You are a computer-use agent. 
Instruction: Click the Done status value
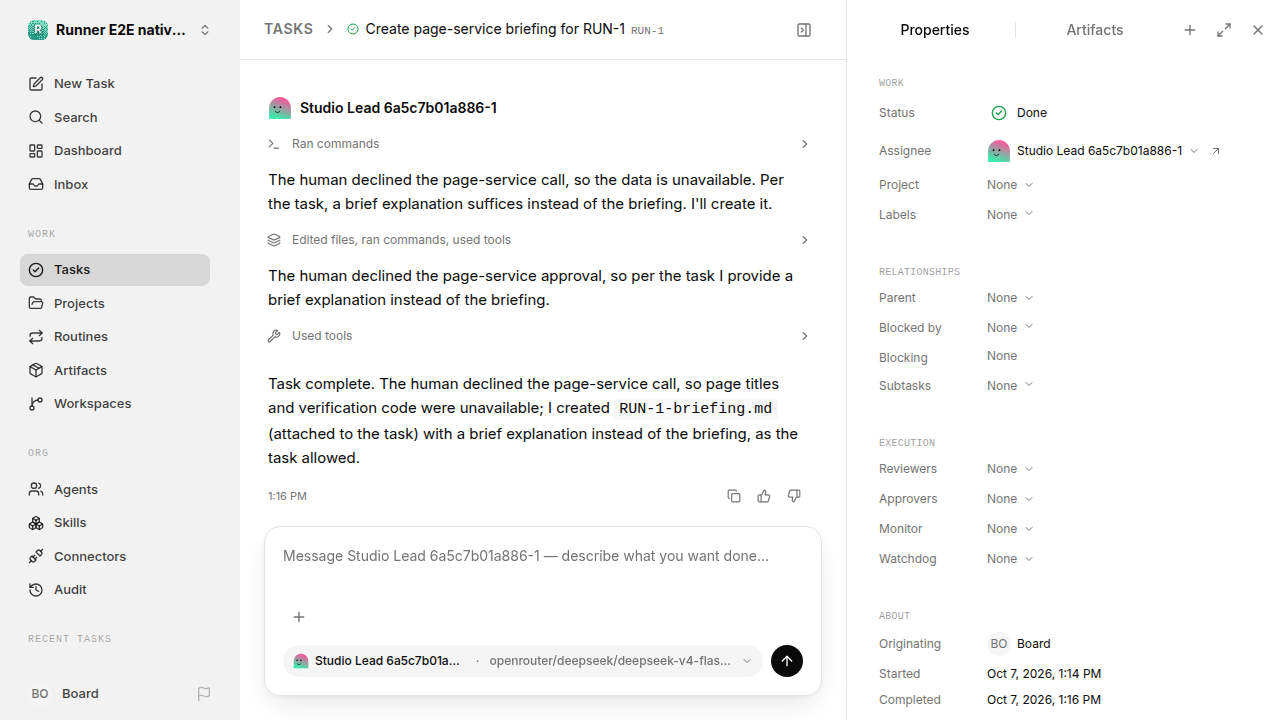[x=1019, y=113]
